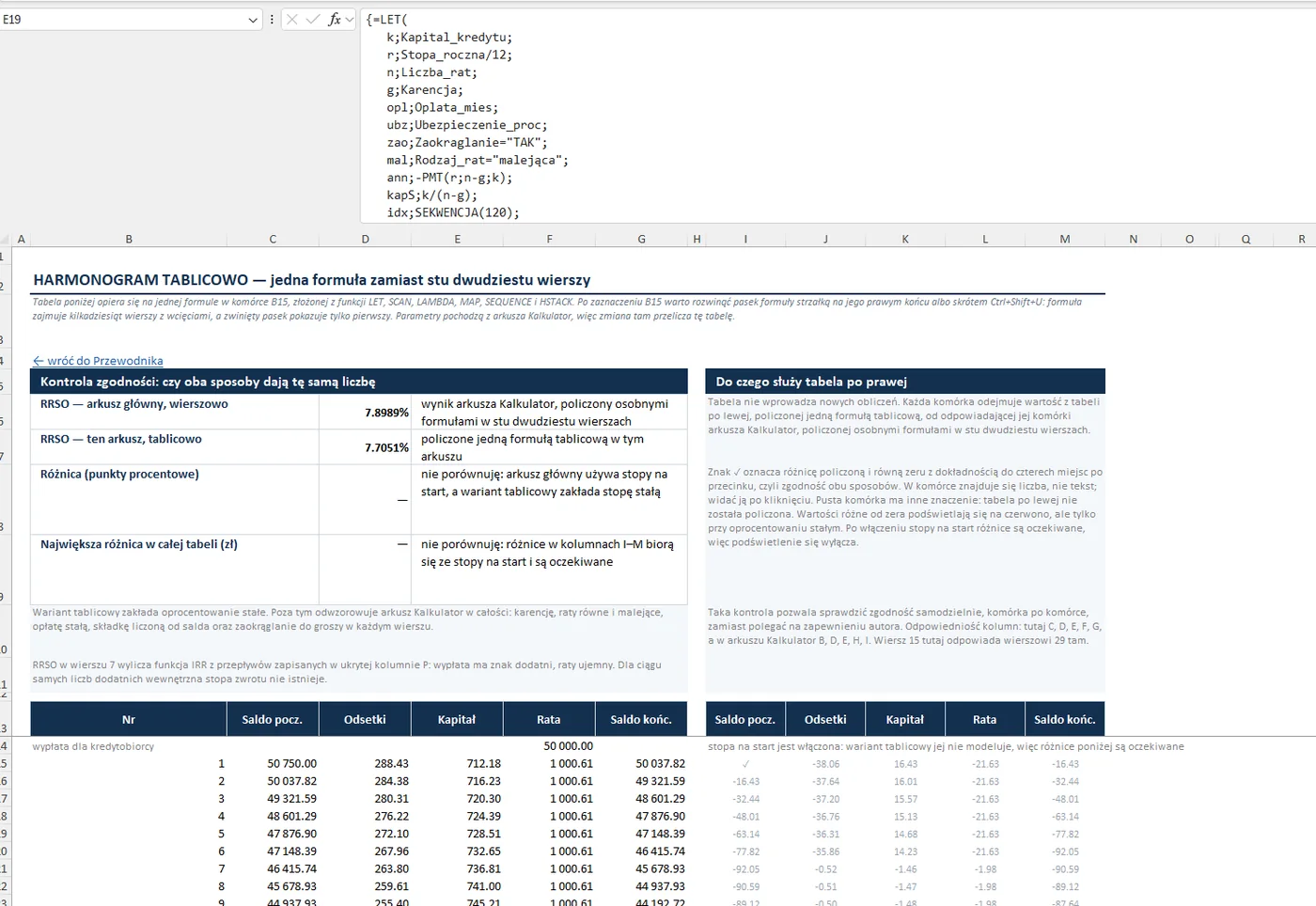Select the checkmark ✓ difference cell

point(745,764)
